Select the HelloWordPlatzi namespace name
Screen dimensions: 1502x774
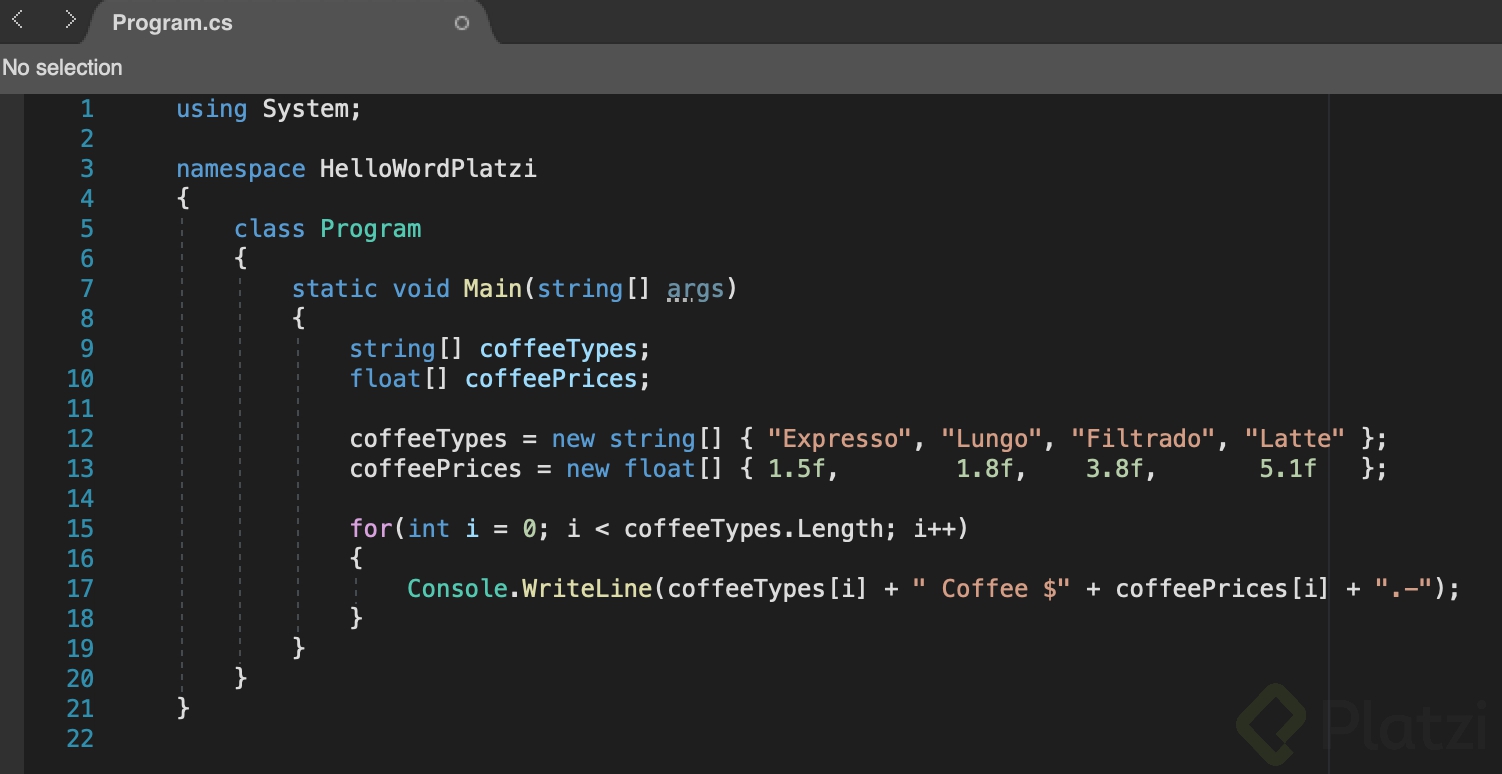point(427,168)
